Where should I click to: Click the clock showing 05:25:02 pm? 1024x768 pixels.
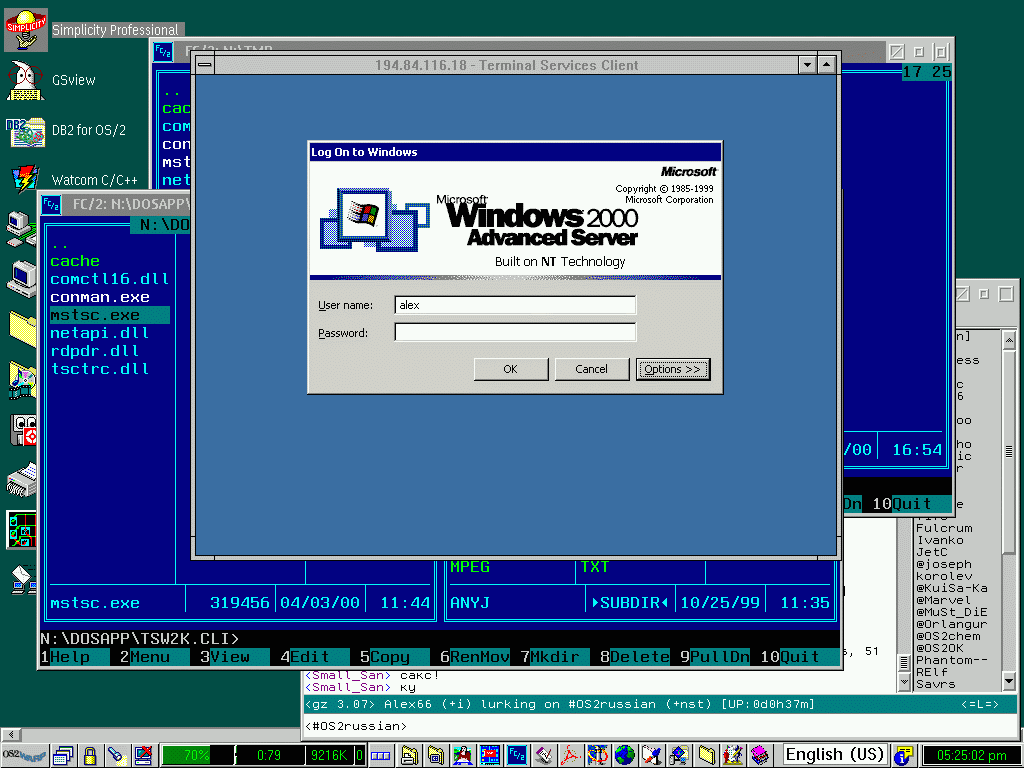click(971, 756)
